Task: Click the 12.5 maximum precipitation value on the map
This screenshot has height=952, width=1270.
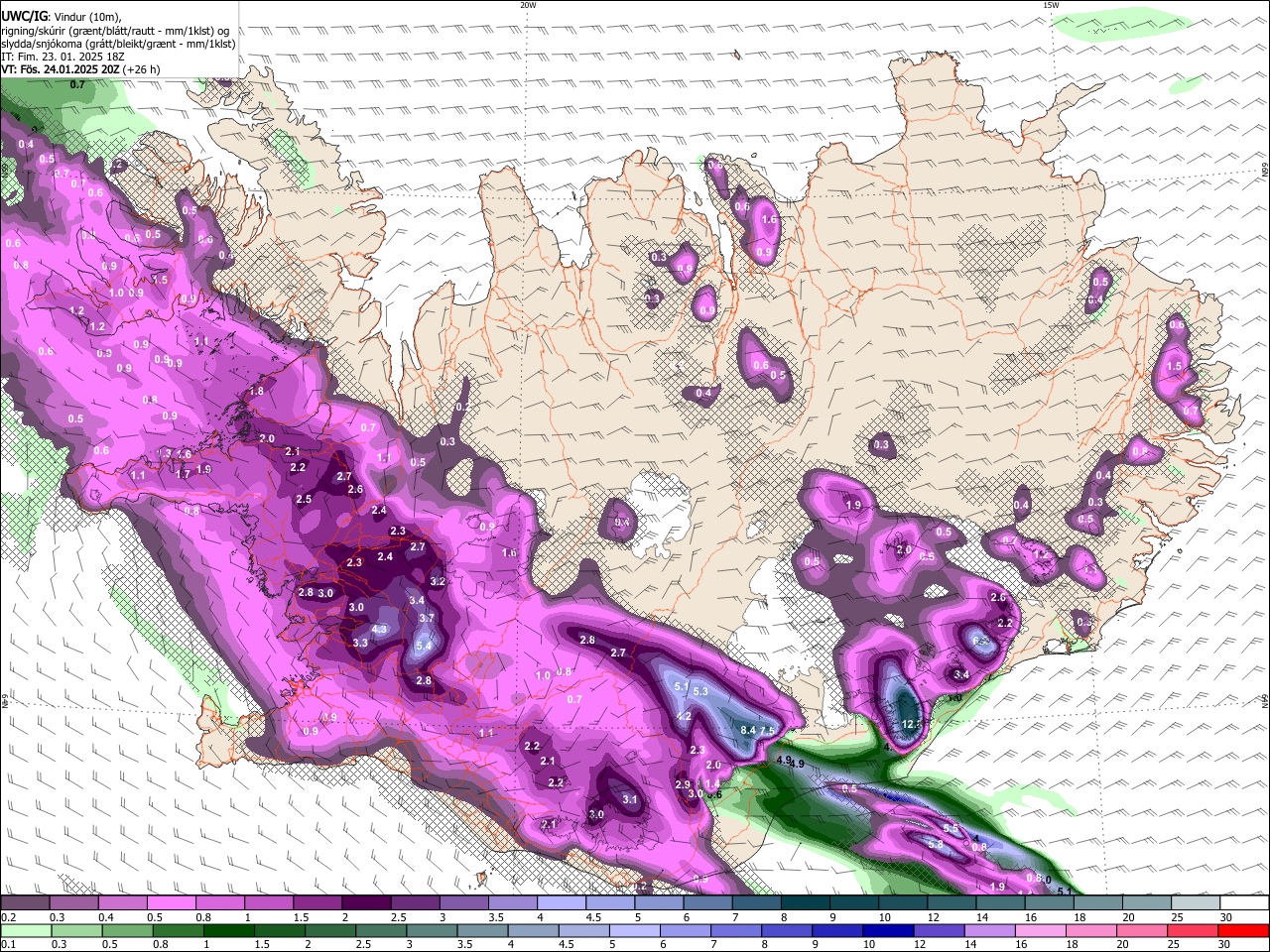Action: tap(913, 725)
